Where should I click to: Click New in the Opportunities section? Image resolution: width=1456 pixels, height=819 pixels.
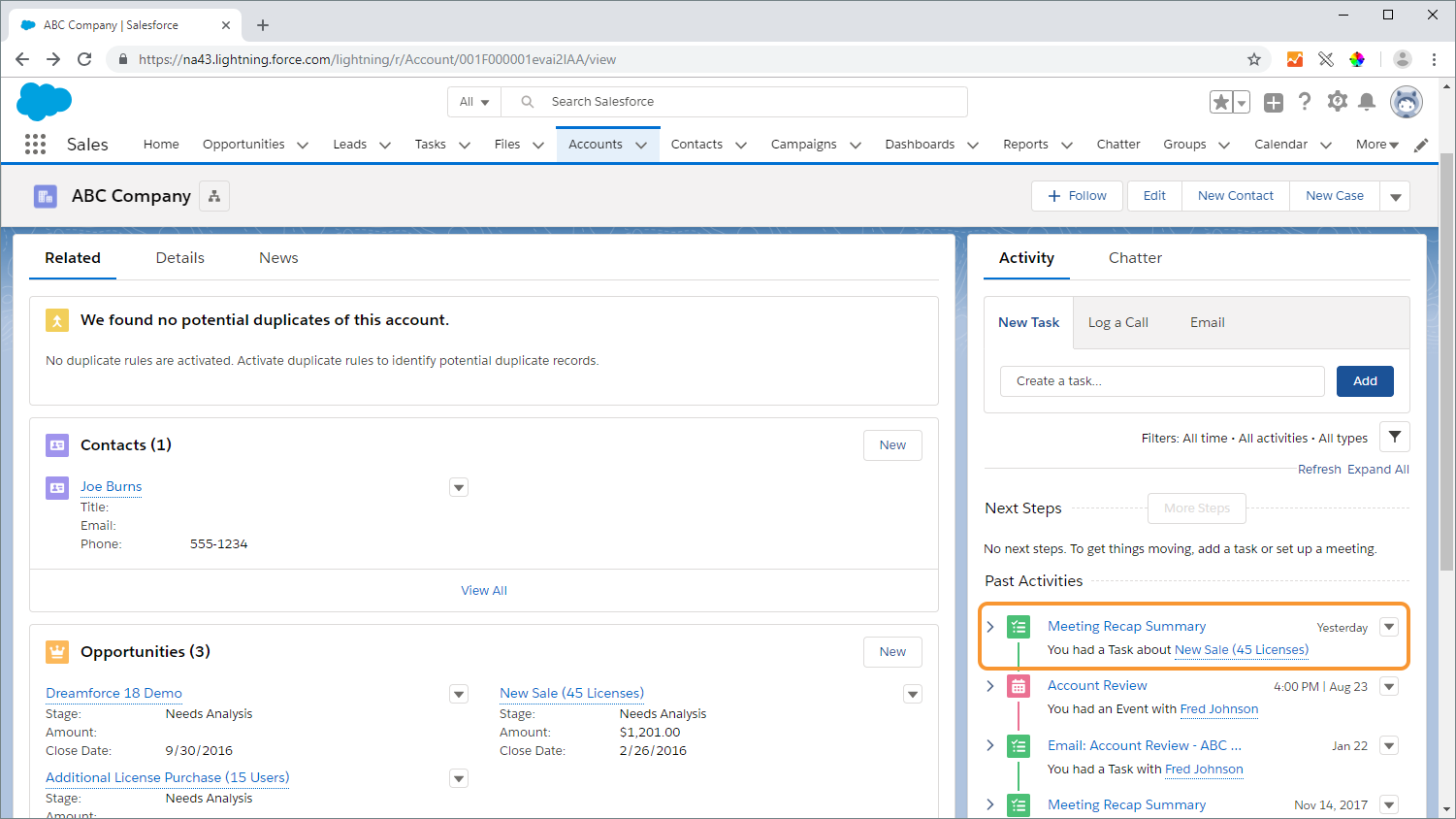click(x=892, y=652)
